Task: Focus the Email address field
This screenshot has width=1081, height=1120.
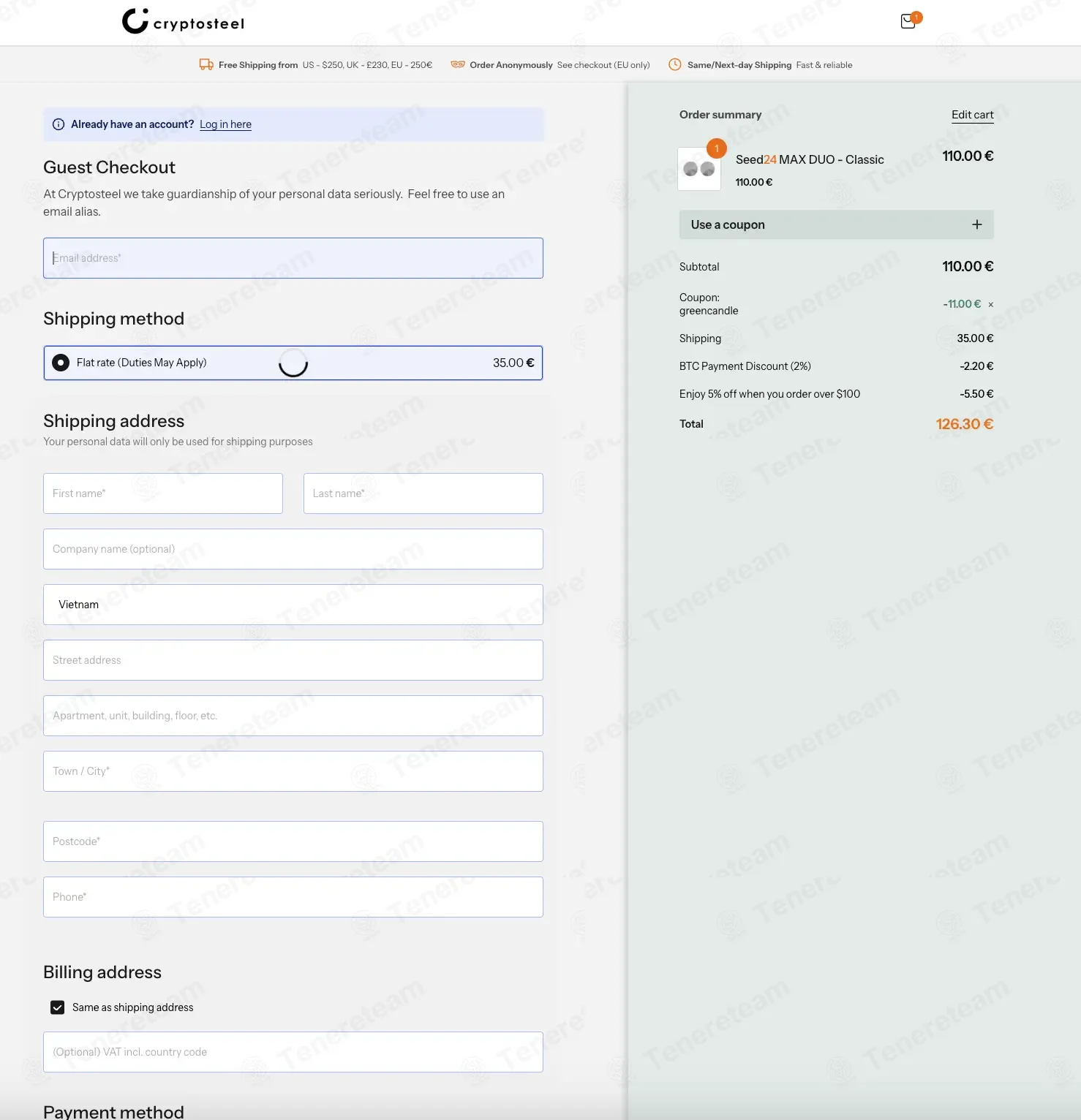Action: point(293,258)
